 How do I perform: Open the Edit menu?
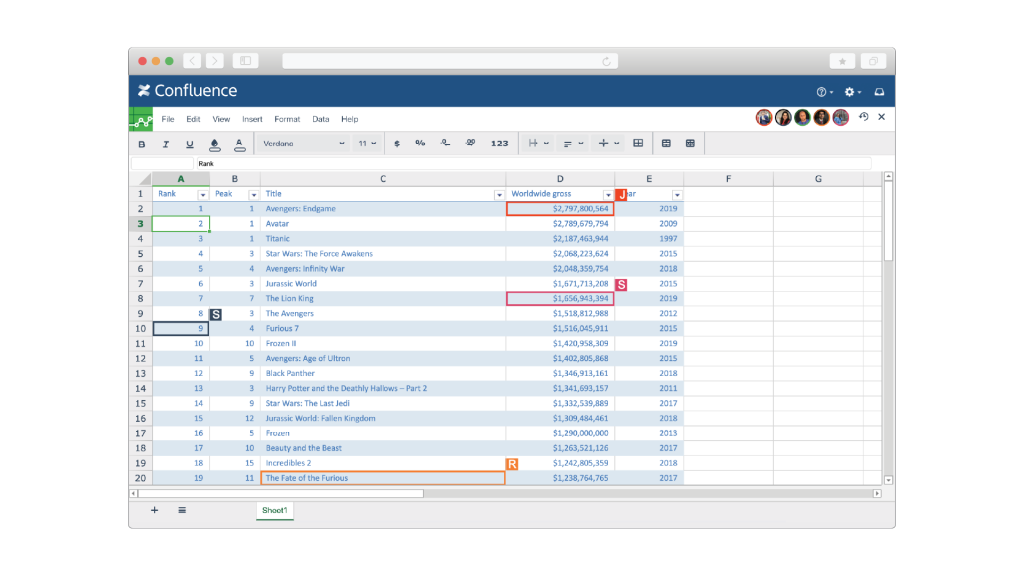(x=193, y=119)
